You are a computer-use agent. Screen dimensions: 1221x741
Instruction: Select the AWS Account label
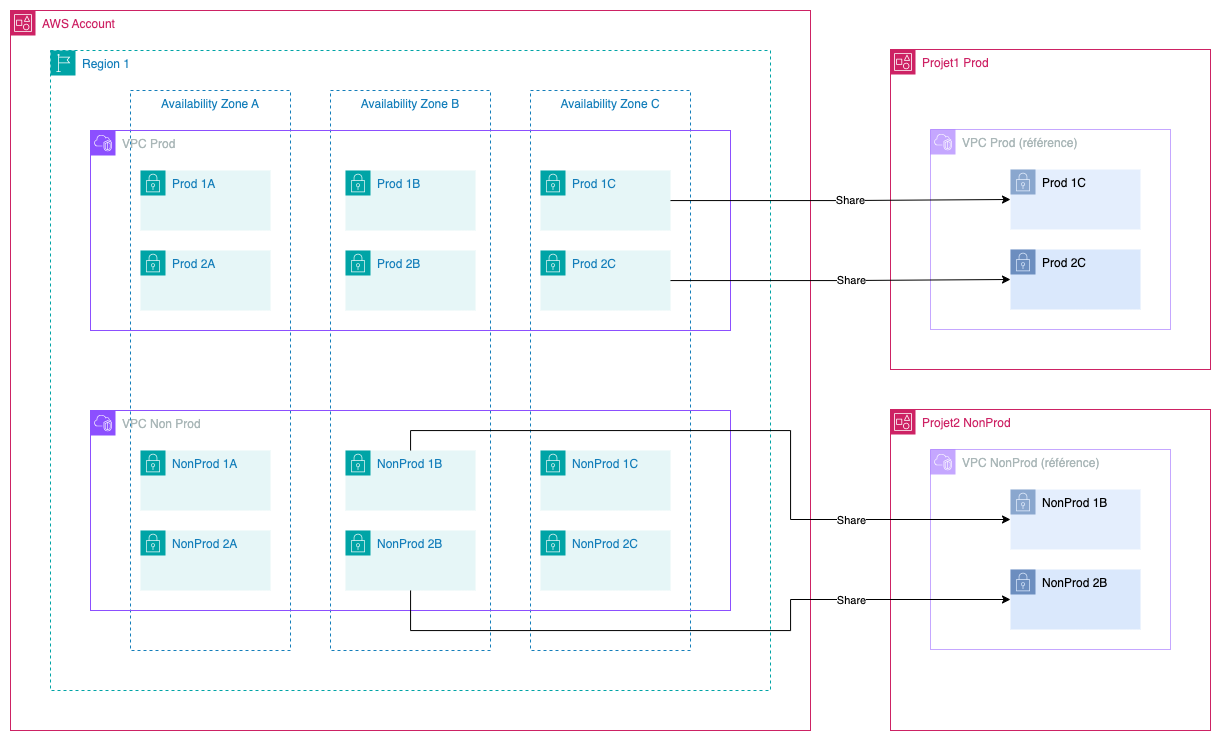point(78,23)
